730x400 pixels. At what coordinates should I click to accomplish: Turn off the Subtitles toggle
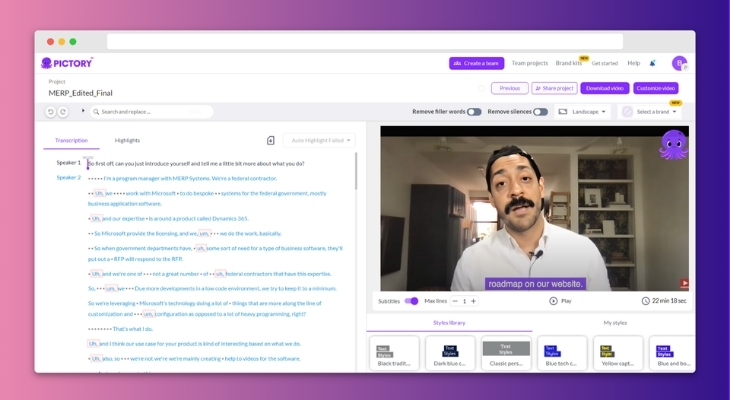click(x=411, y=301)
